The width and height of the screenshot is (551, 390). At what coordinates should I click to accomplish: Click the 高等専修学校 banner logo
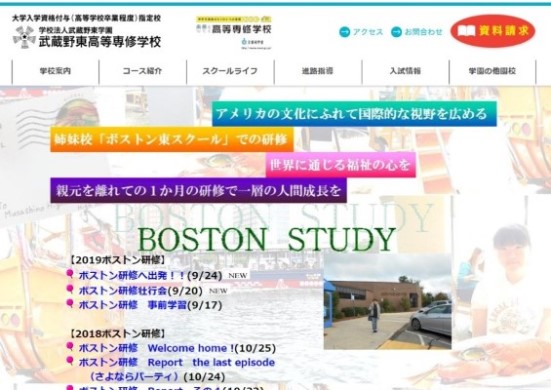[234, 32]
